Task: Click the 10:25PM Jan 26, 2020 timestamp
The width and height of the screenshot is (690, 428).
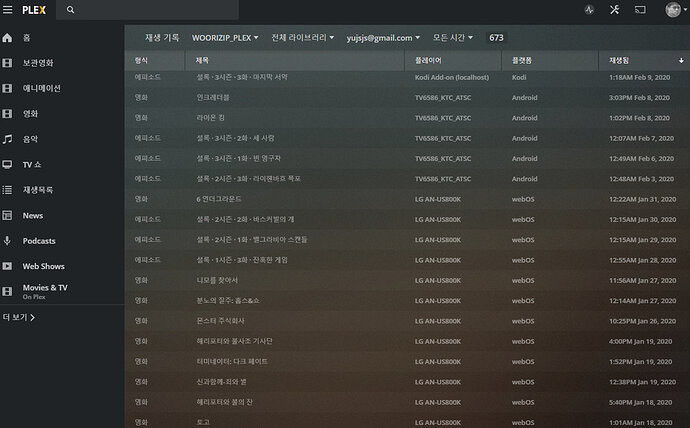Action: pyautogui.click(x=642, y=321)
